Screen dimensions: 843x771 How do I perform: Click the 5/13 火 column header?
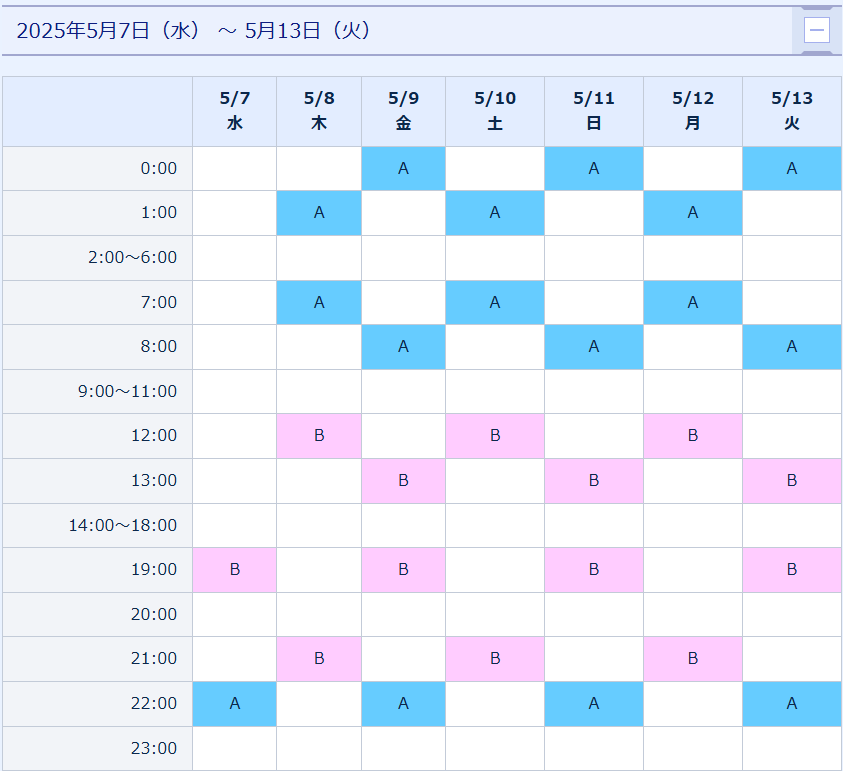click(791, 111)
